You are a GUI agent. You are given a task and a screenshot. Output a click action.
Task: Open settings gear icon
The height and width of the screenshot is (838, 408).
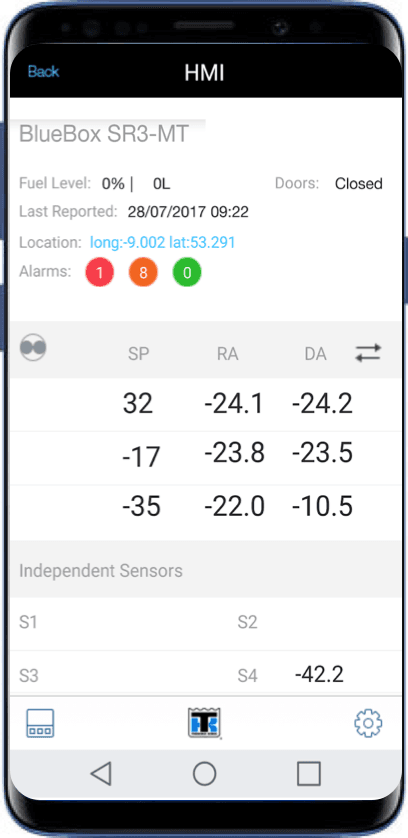[368, 723]
